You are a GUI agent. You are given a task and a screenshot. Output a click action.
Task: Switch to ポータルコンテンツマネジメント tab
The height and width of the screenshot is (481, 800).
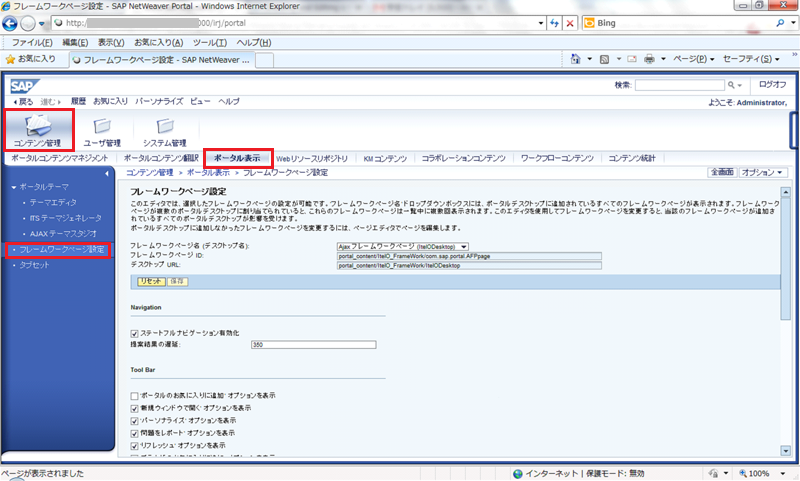tap(60, 158)
